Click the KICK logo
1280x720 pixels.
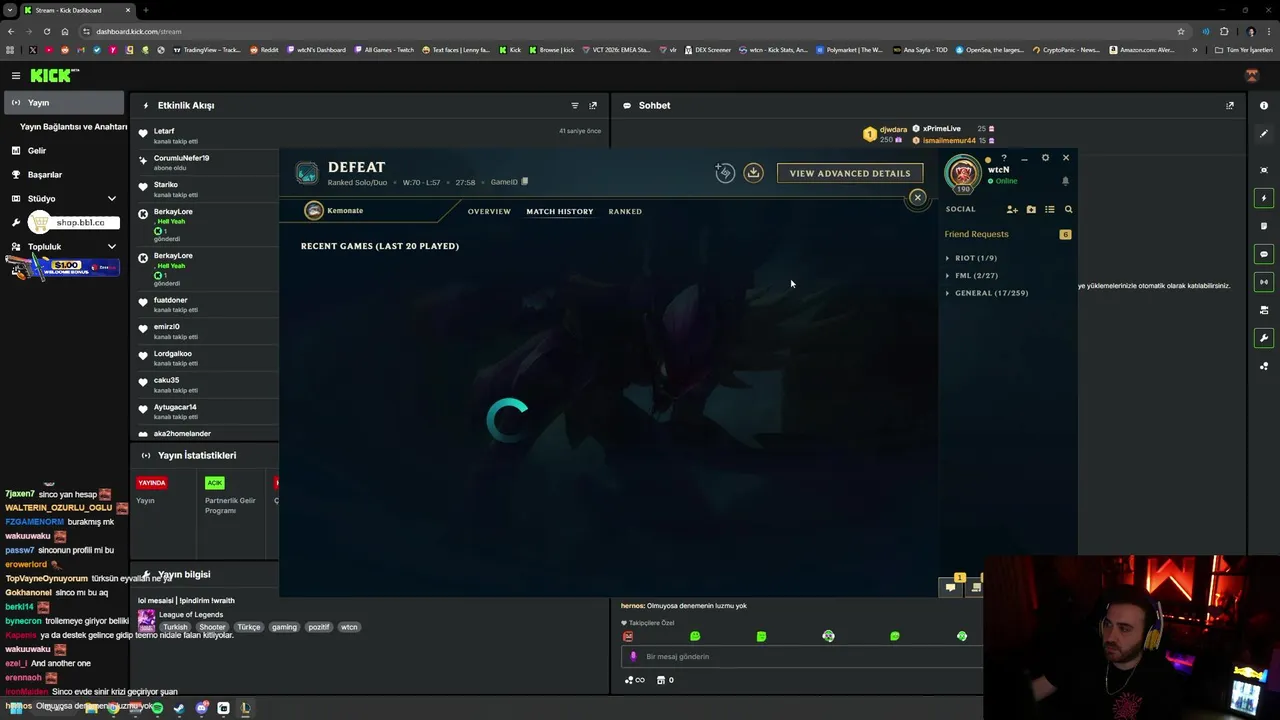coord(54,76)
